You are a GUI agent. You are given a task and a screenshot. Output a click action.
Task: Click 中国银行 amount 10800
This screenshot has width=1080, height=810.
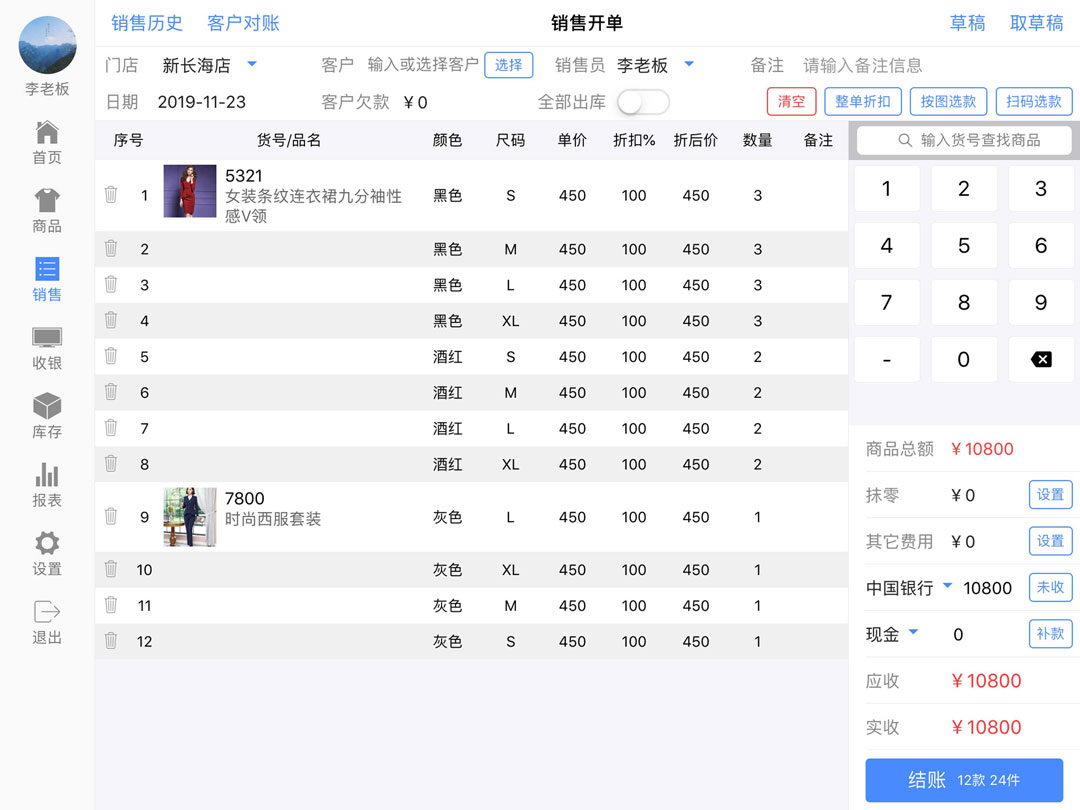coord(987,588)
